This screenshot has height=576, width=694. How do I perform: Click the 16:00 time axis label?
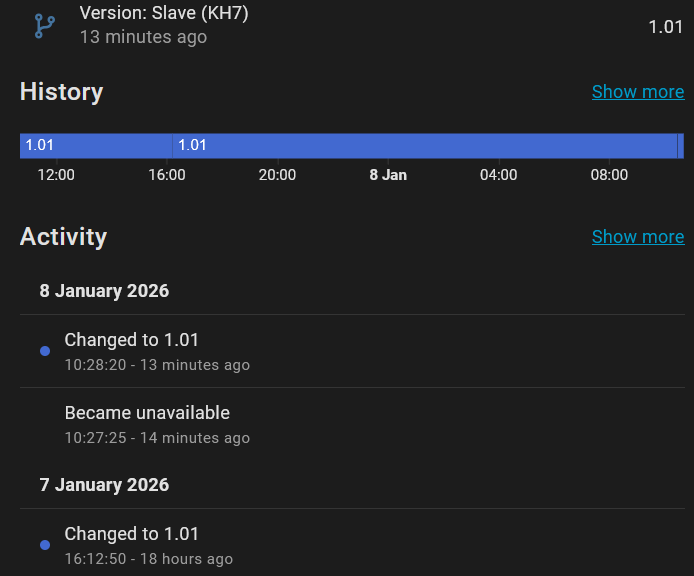tap(167, 175)
